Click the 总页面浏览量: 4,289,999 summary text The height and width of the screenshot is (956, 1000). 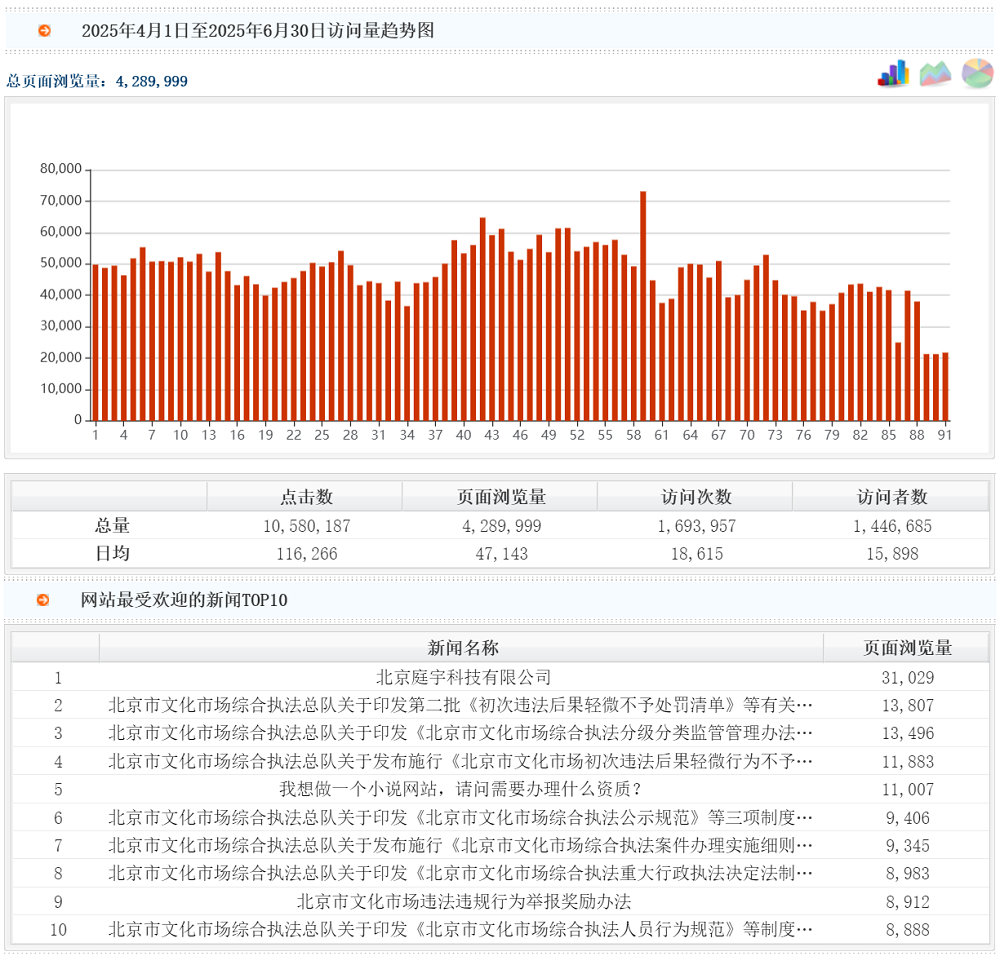97,81
